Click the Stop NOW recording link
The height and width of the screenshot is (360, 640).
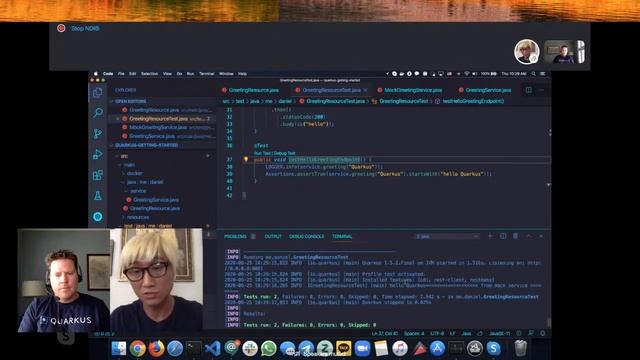[x=85, y=28]
